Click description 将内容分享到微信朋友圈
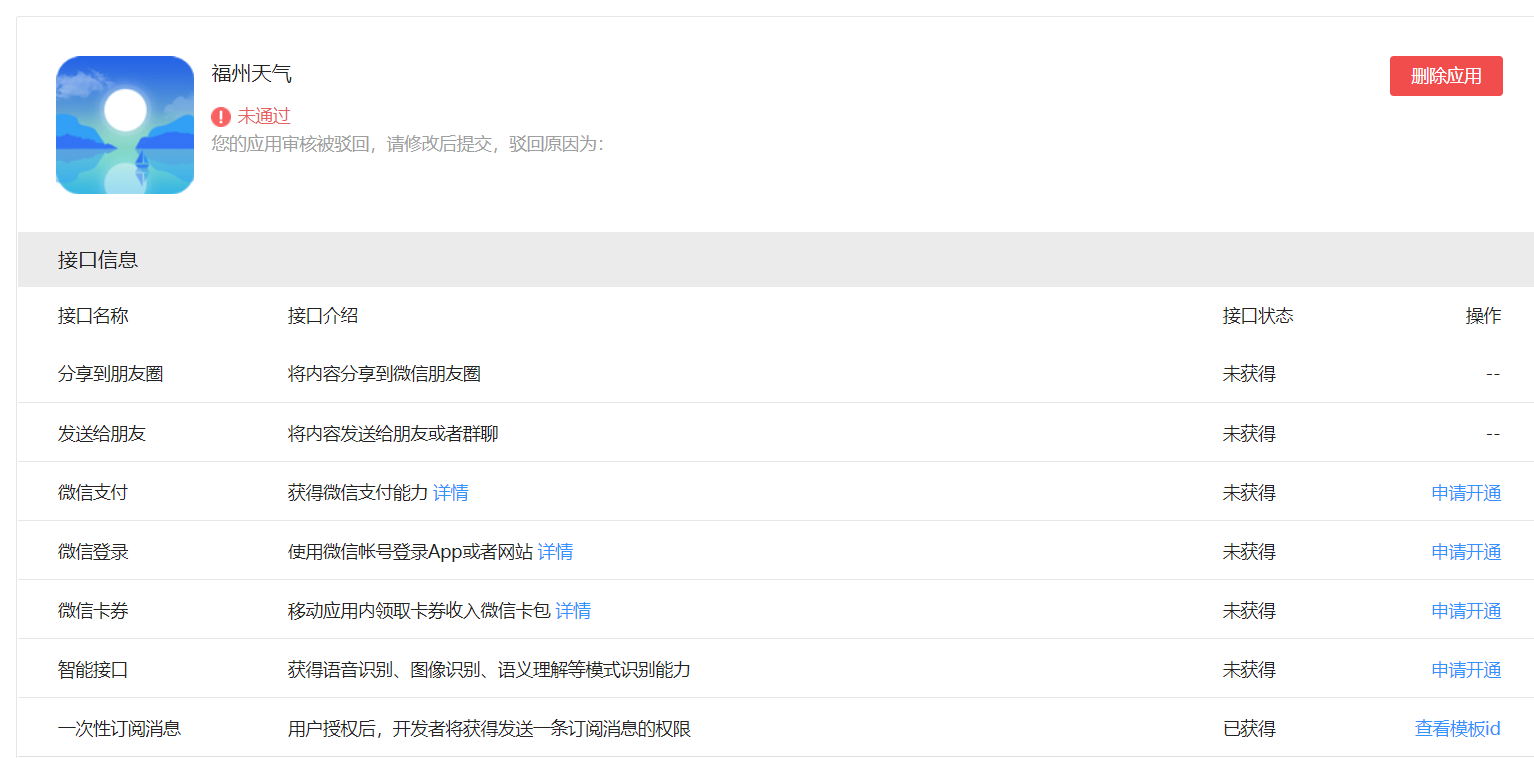This screenshot has height=758, width=1534. point(384,374)
